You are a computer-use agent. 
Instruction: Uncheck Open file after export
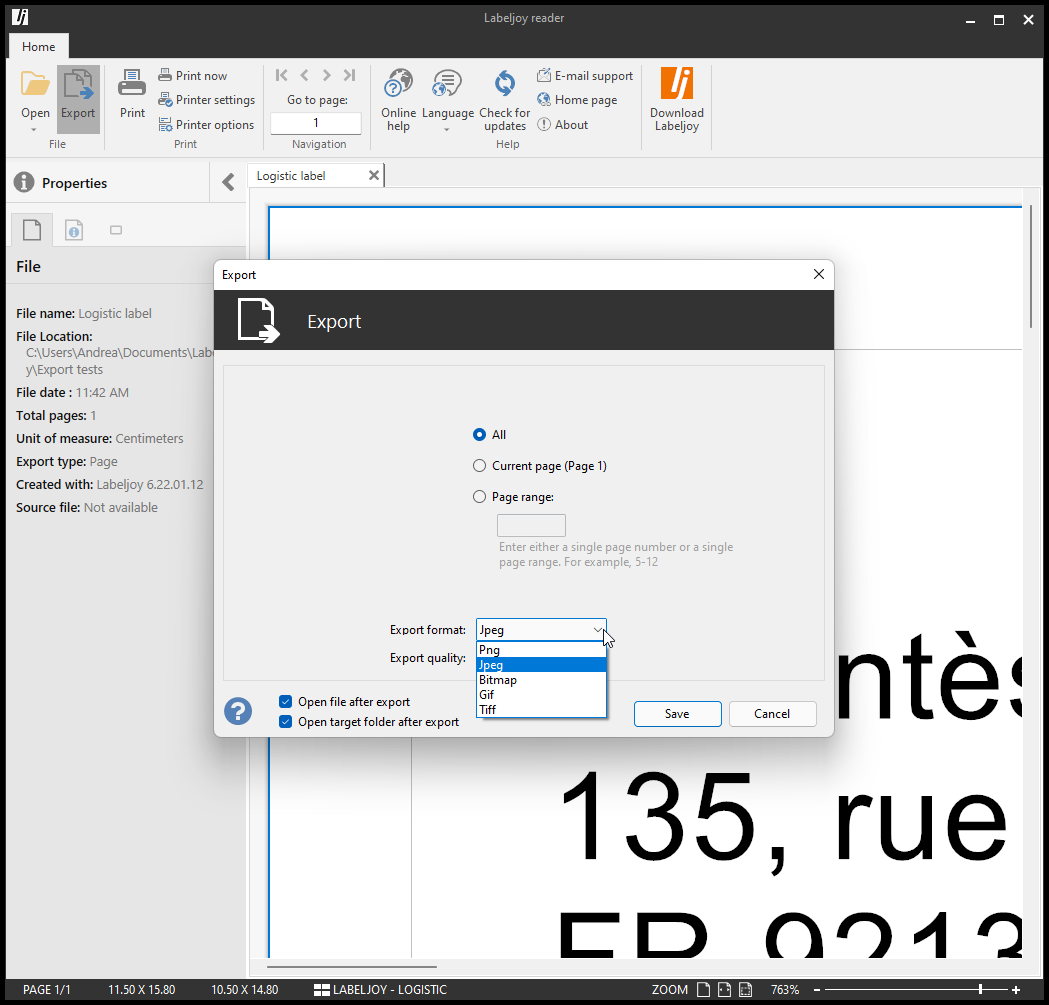[286, 702]
